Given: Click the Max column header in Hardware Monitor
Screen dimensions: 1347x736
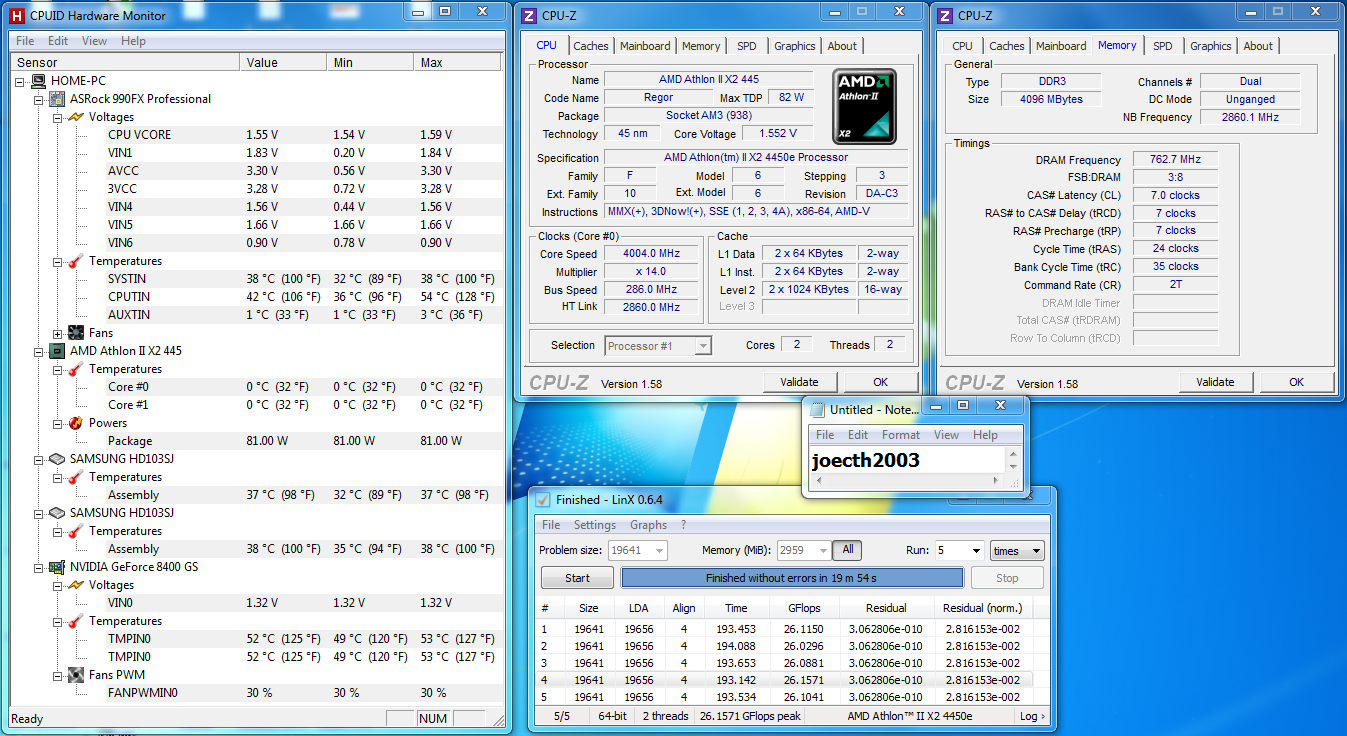Looking at the screenshot, I should (457, 62).
